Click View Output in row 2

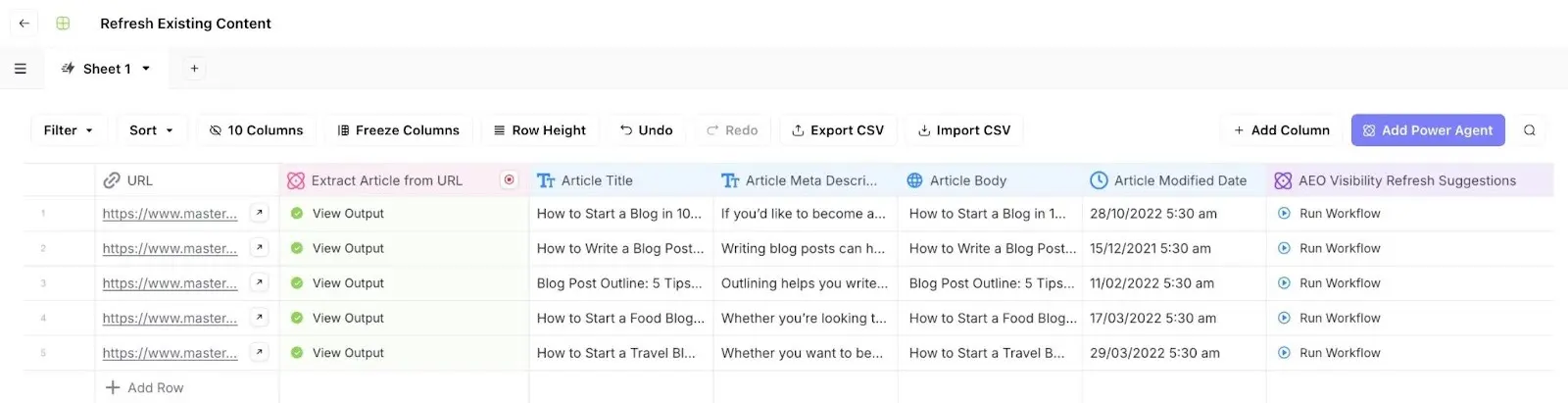[x=348, y=249]
